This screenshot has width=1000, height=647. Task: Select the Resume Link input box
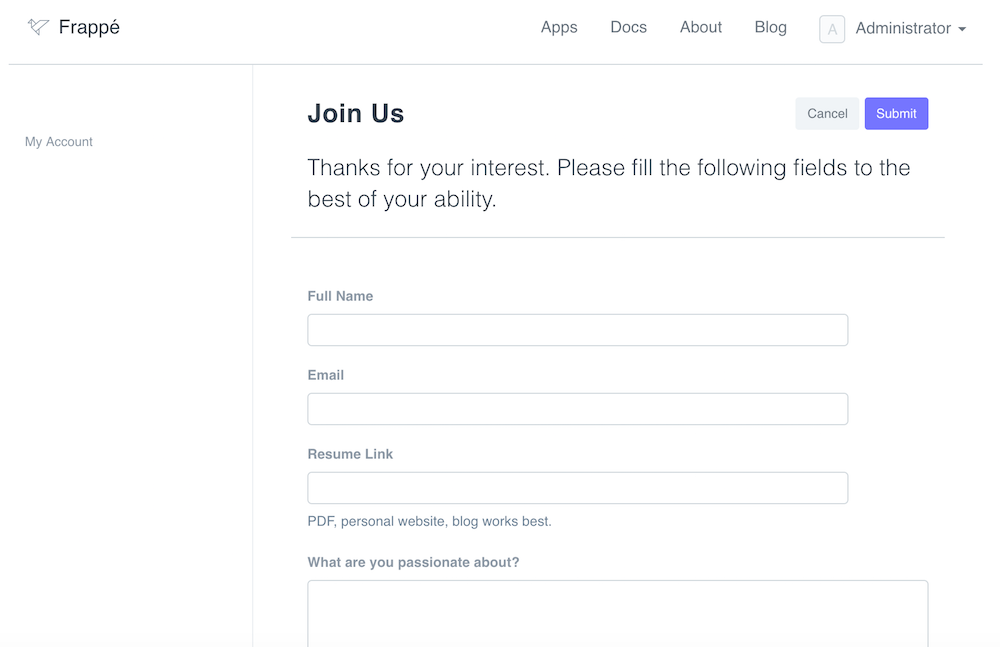click(x=577, y=487)
